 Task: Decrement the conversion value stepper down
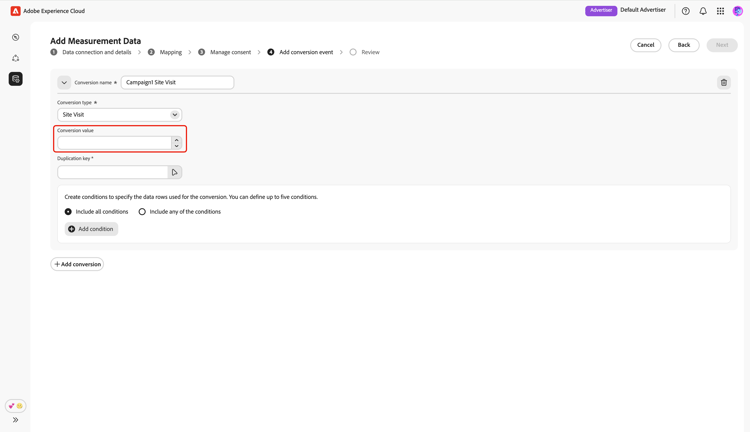(x=176, y=146)
